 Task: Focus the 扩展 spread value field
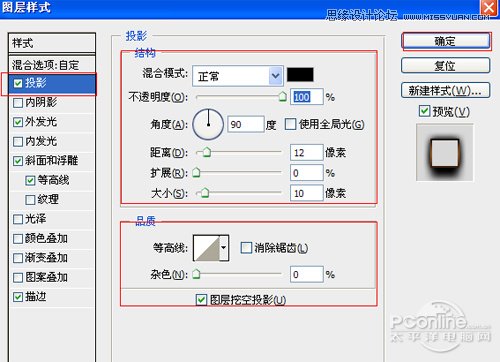pyautogui.click(x=307, y=173)
